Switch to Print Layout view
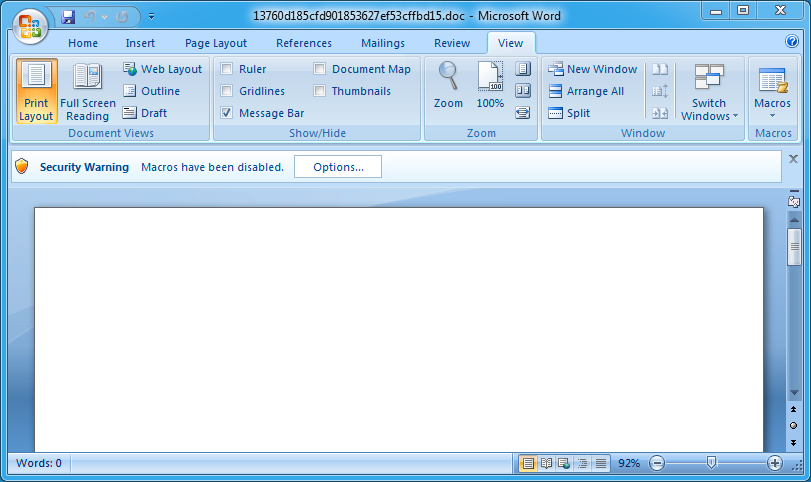 pyautogui.click(x=36, y=91)
